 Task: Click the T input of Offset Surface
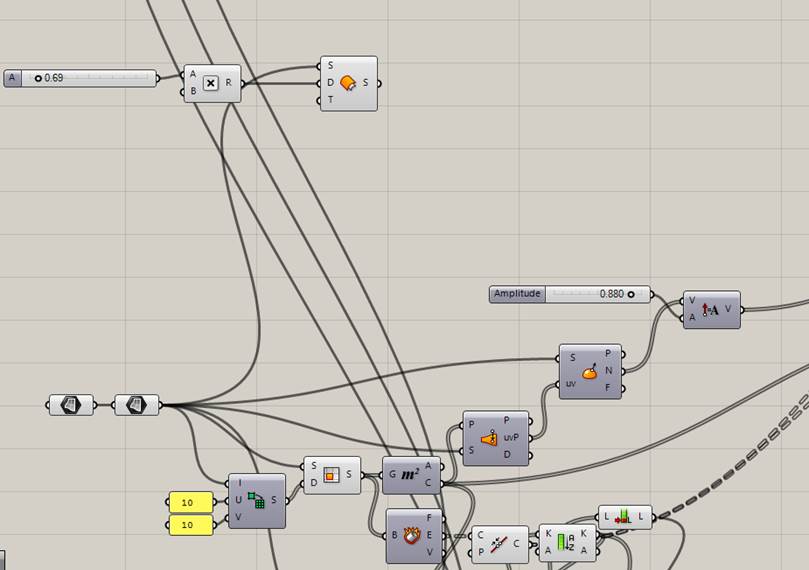pyautogui.click(x=330, y=100)
